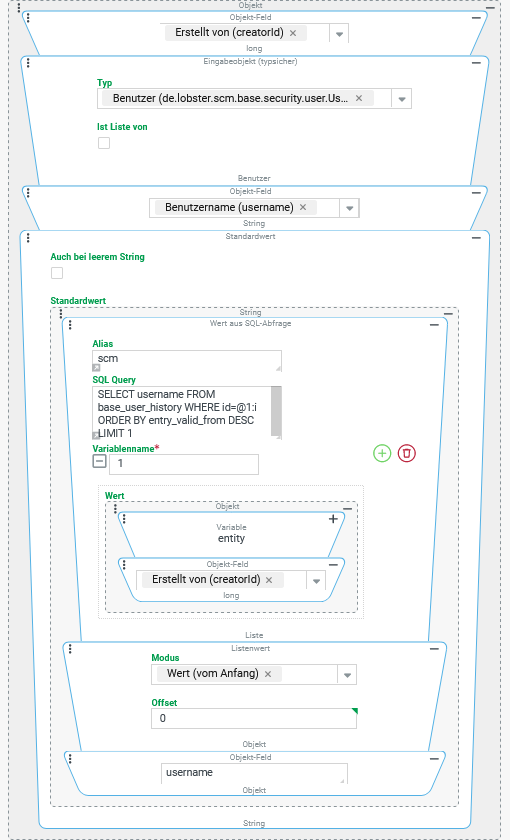Open drag-handle menu of Listenwert block
The height and width of the screenshot is (840, 510).
point(70,649)
